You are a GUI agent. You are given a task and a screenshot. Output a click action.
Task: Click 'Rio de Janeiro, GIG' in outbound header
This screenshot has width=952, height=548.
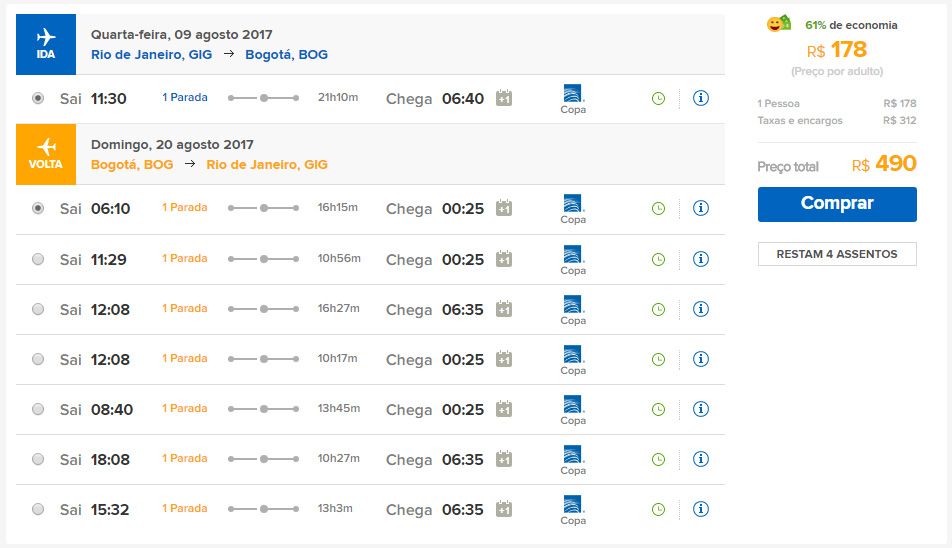(151, 55)
